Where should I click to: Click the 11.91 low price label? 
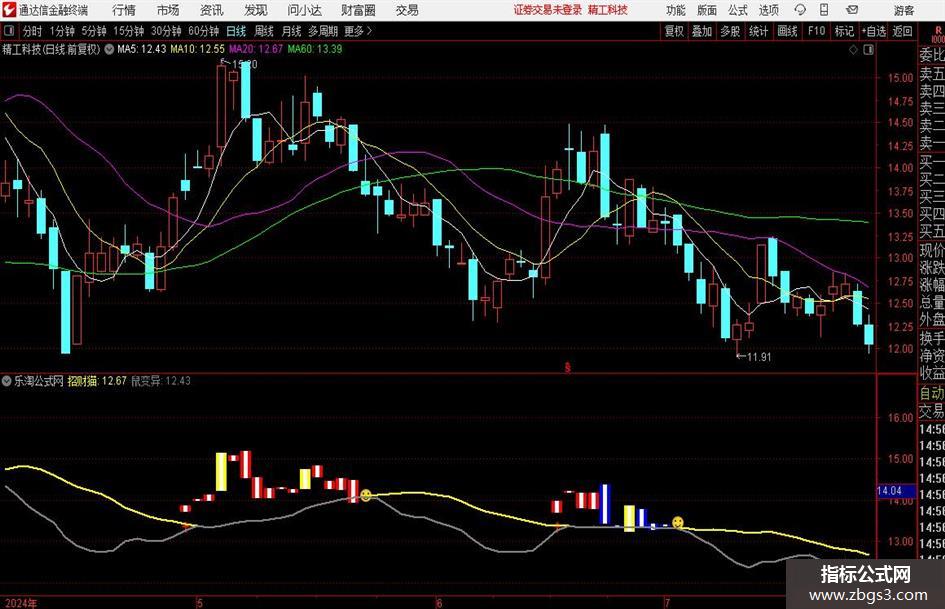[759, 357]
